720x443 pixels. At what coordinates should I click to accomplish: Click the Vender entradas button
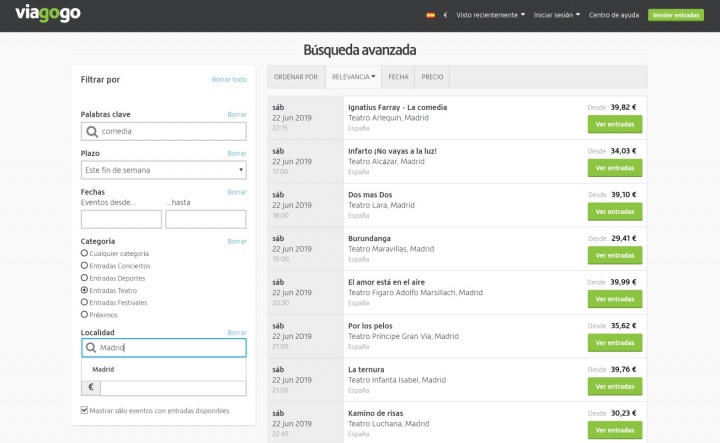click(x=675, y=15)
